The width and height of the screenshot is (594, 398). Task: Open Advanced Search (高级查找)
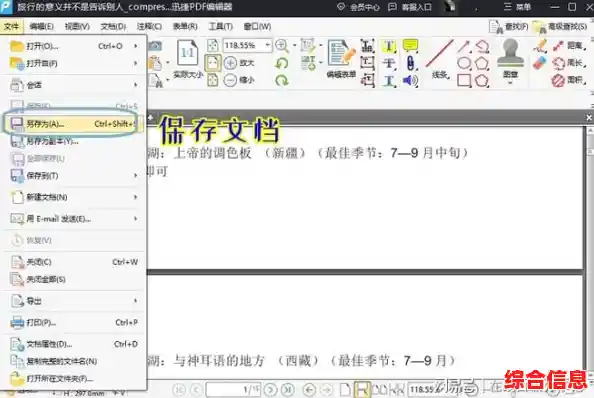click(560, 27)
